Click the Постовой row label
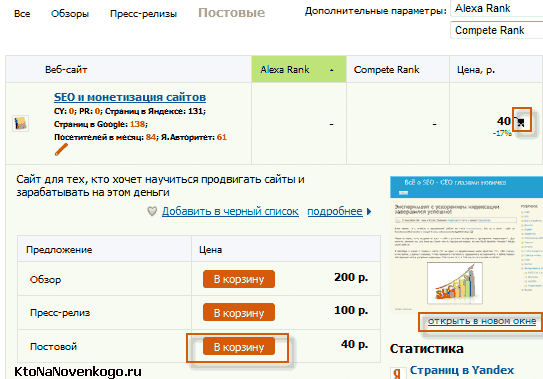 [x=53, y=346]
